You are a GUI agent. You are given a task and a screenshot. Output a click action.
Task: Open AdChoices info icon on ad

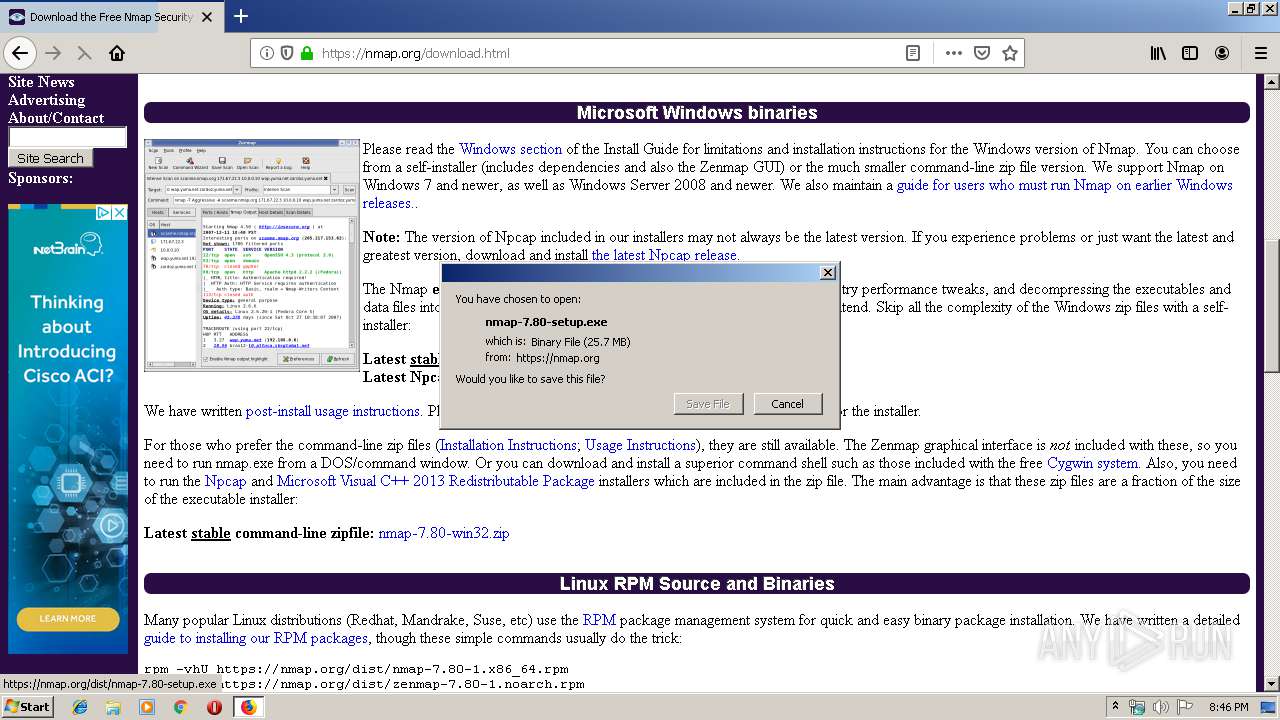(103, 212)
